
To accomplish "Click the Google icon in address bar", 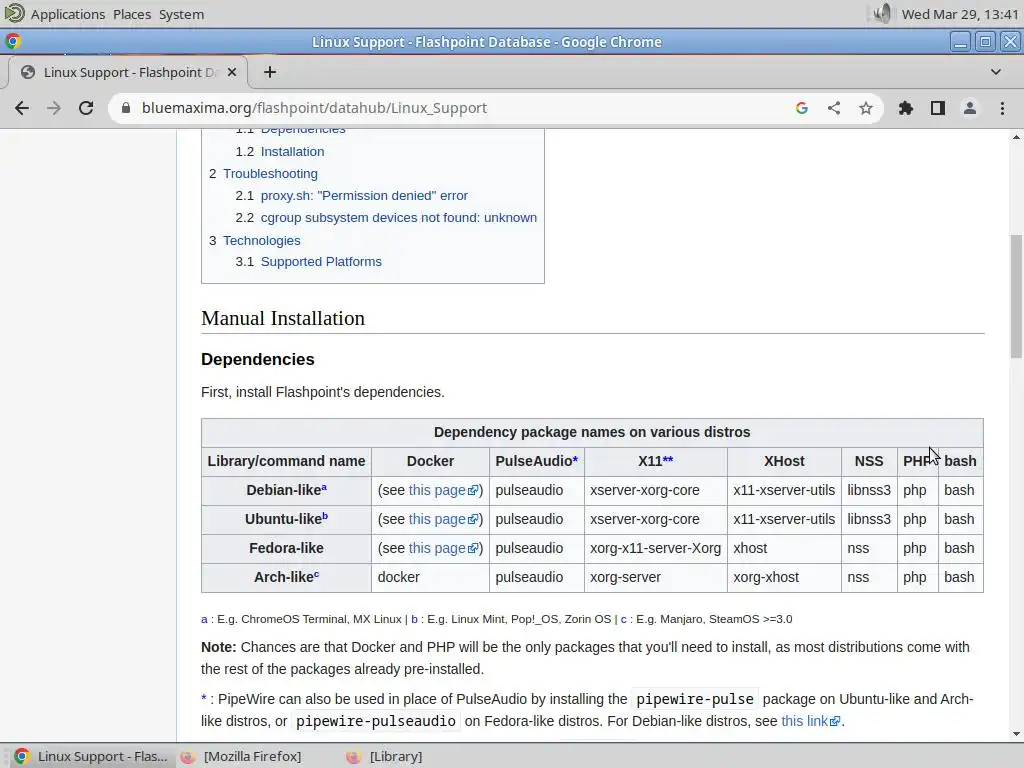I will click(802, 108).
